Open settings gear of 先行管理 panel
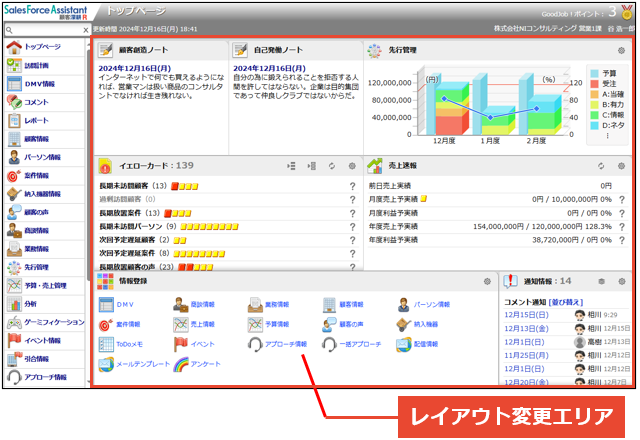The image size is (640, 440). click(x=621, y=50)
